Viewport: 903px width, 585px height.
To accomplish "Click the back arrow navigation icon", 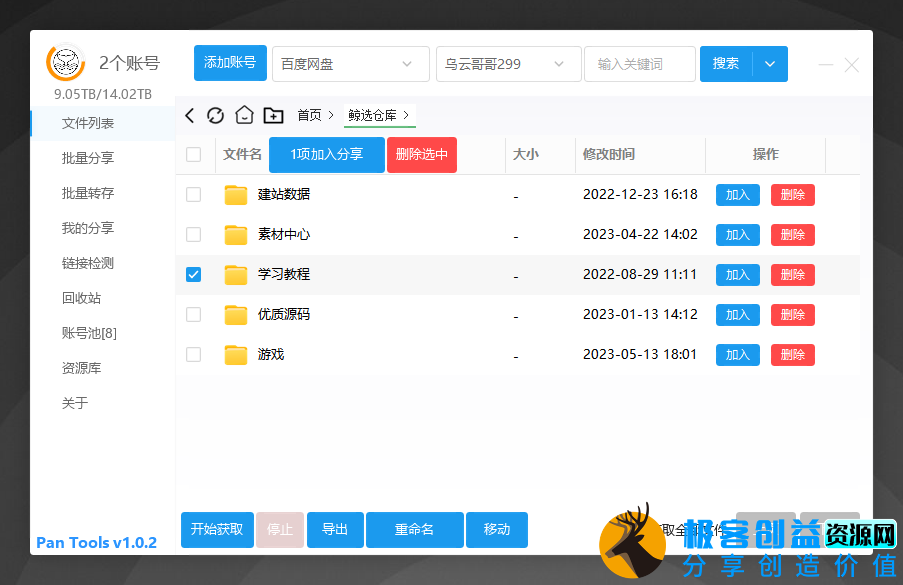I will pyautogui.click(x=190, y=116).
